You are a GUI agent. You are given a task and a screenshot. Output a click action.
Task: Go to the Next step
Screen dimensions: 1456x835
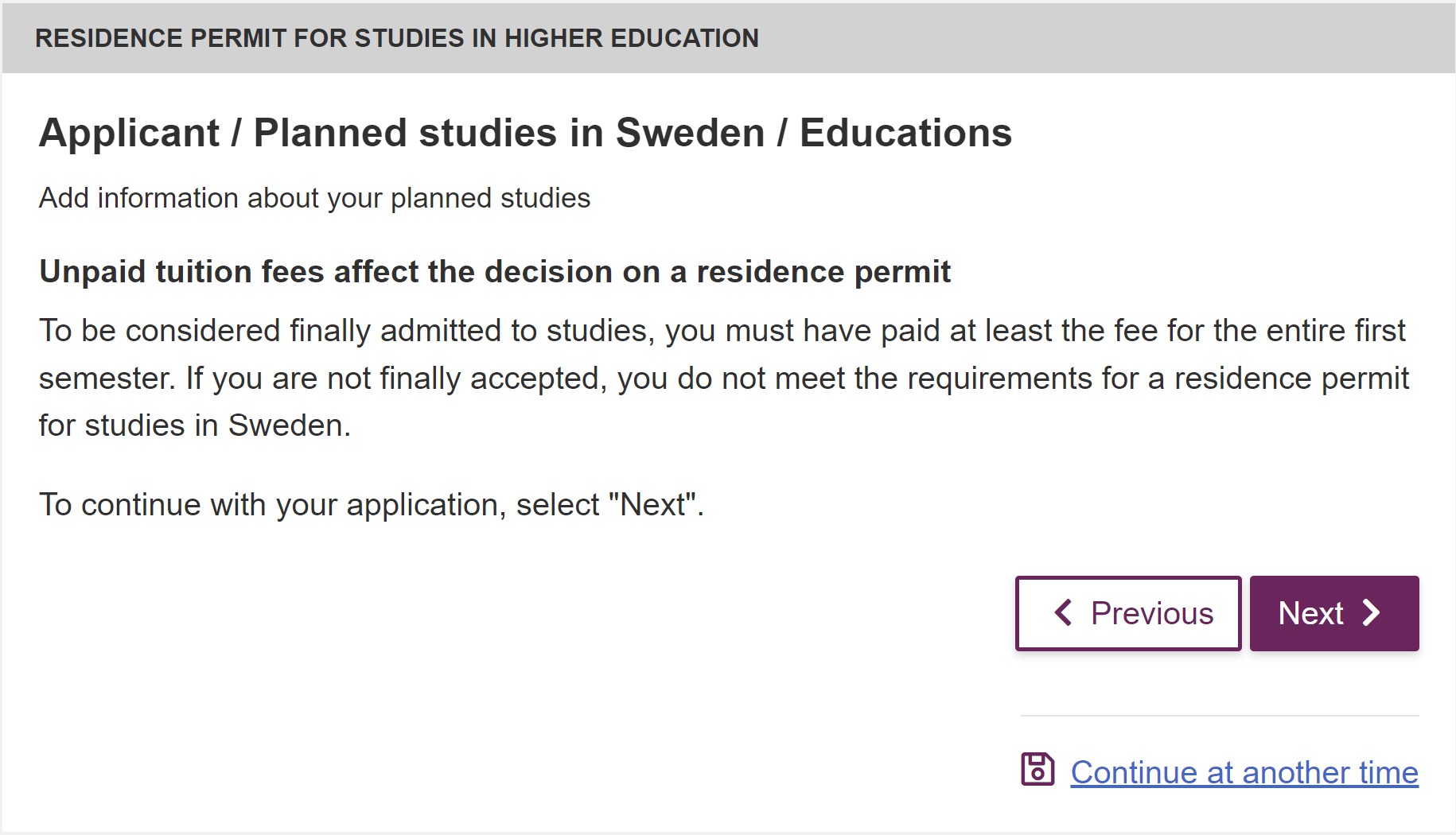click(1334, 613)
